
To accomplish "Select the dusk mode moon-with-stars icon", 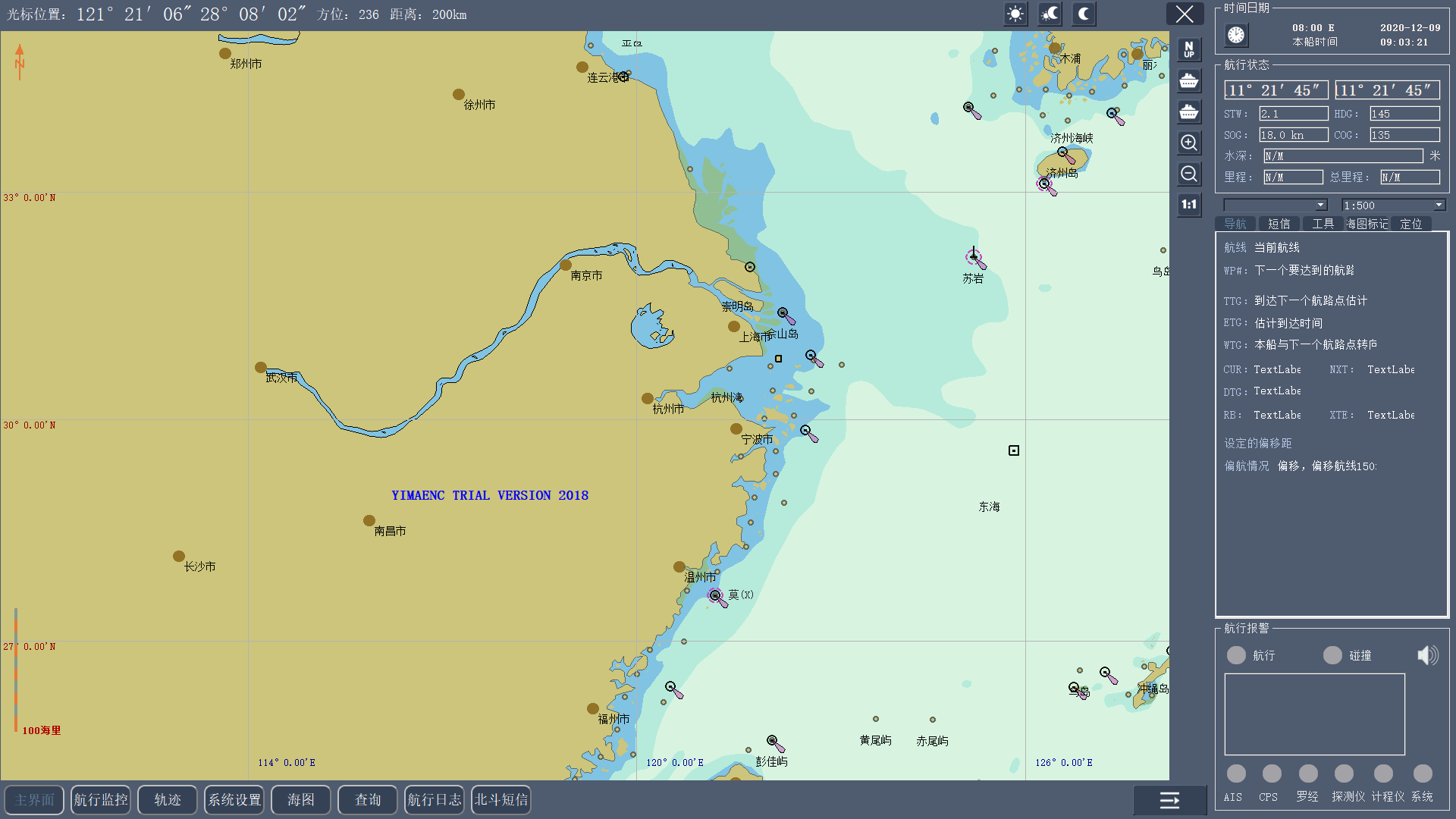I will click(x=1050, y=14).
